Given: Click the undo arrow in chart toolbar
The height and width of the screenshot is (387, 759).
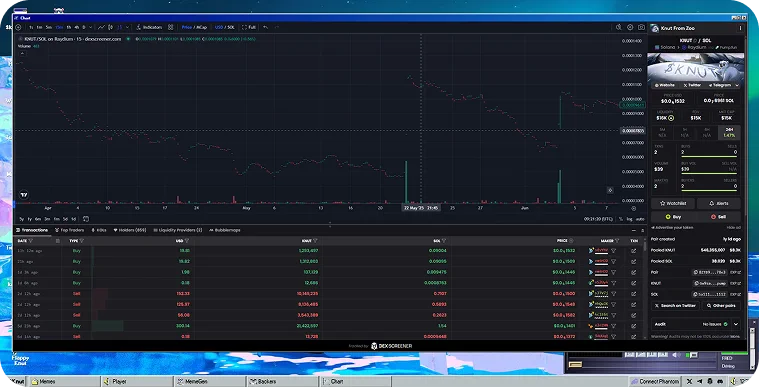Looking at the screenshot, I should pos(266,28).
